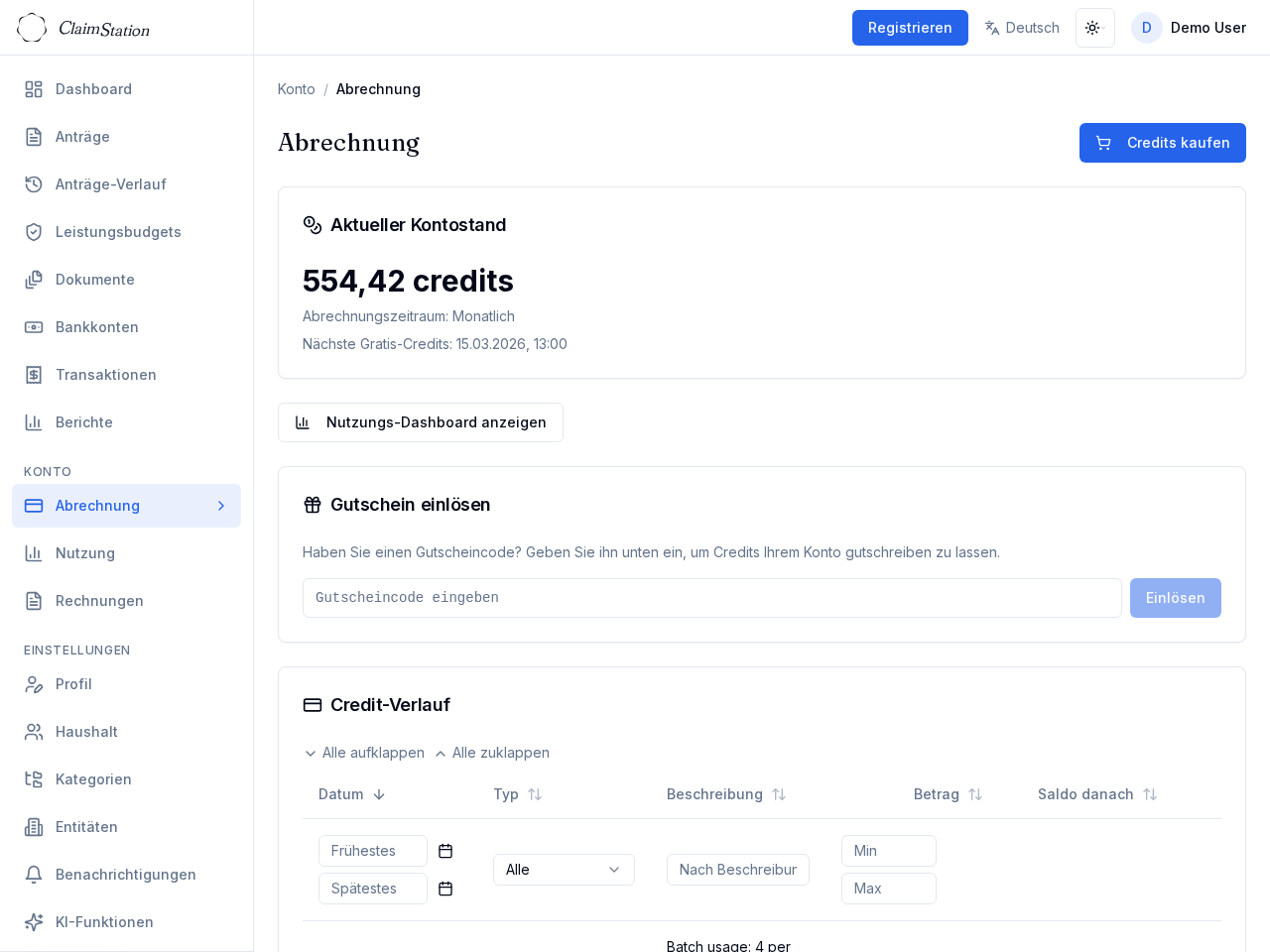The width and height of the screenshot is (1270, 952).
Task: Go to Leistungsbudgets in sidebar
Action: 118,232
